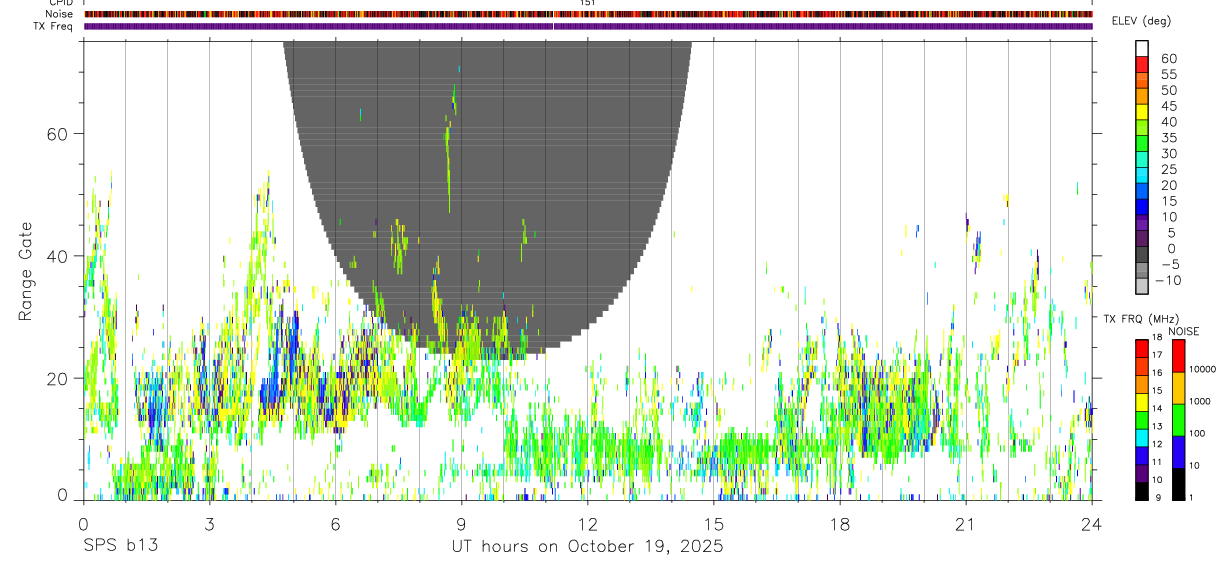The width and height of the screenshot is (1228, 567).
Task: Click the '1' label on the NOISE colorbar
Action: pyautogui.click(x=1193, y=497)
